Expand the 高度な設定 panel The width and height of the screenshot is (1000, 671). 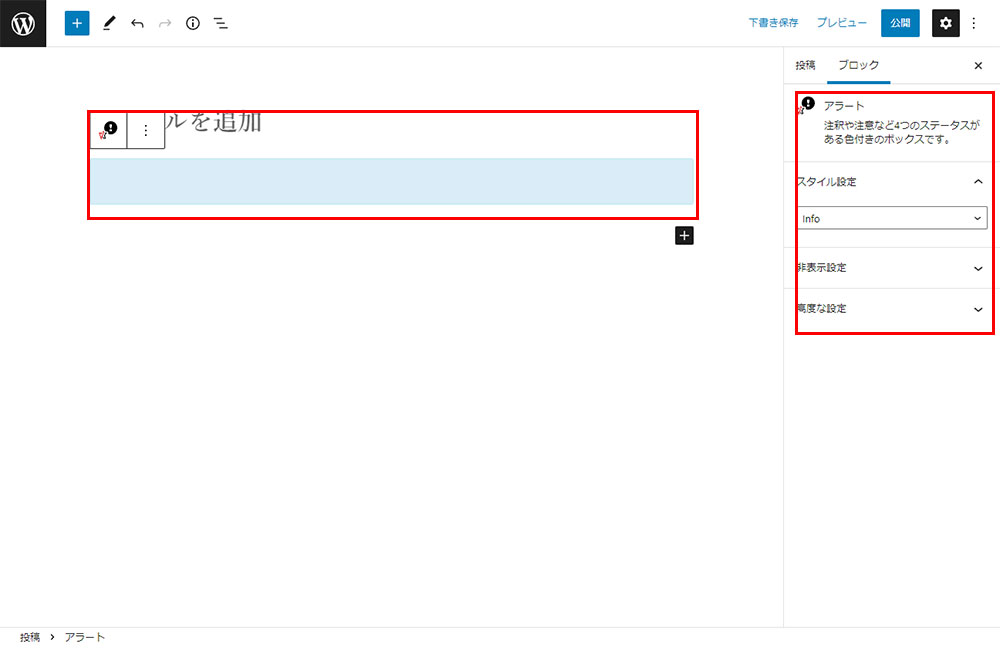(978, 309)
